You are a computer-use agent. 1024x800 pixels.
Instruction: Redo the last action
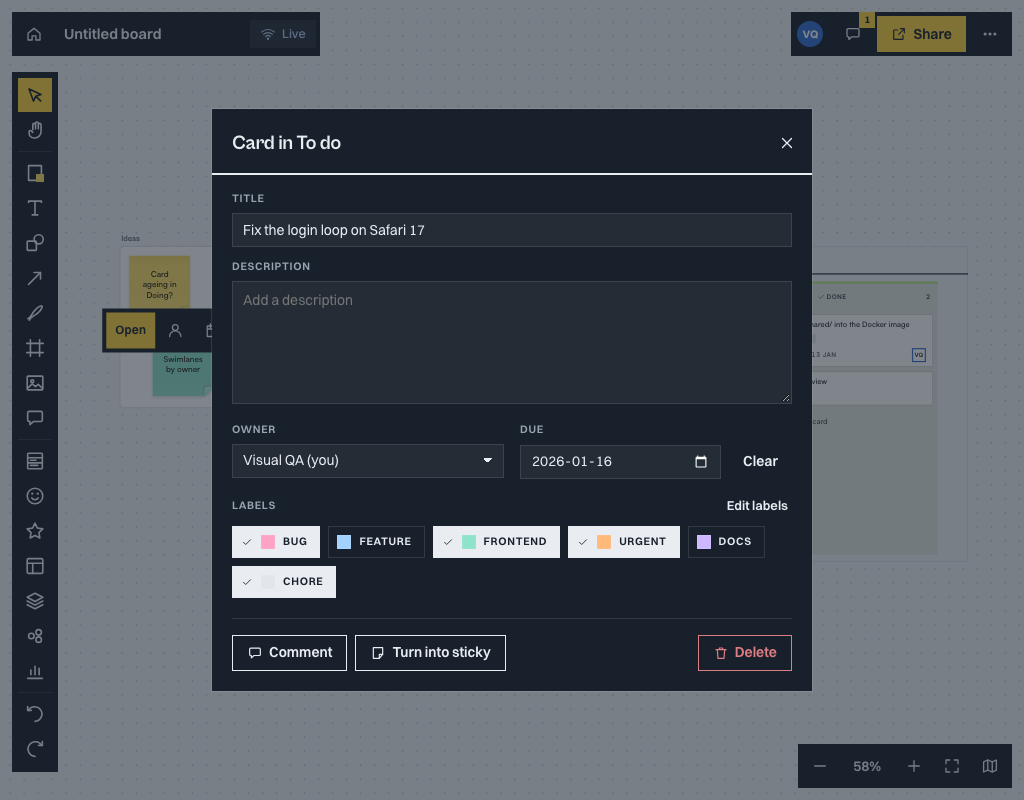[35, 749]
